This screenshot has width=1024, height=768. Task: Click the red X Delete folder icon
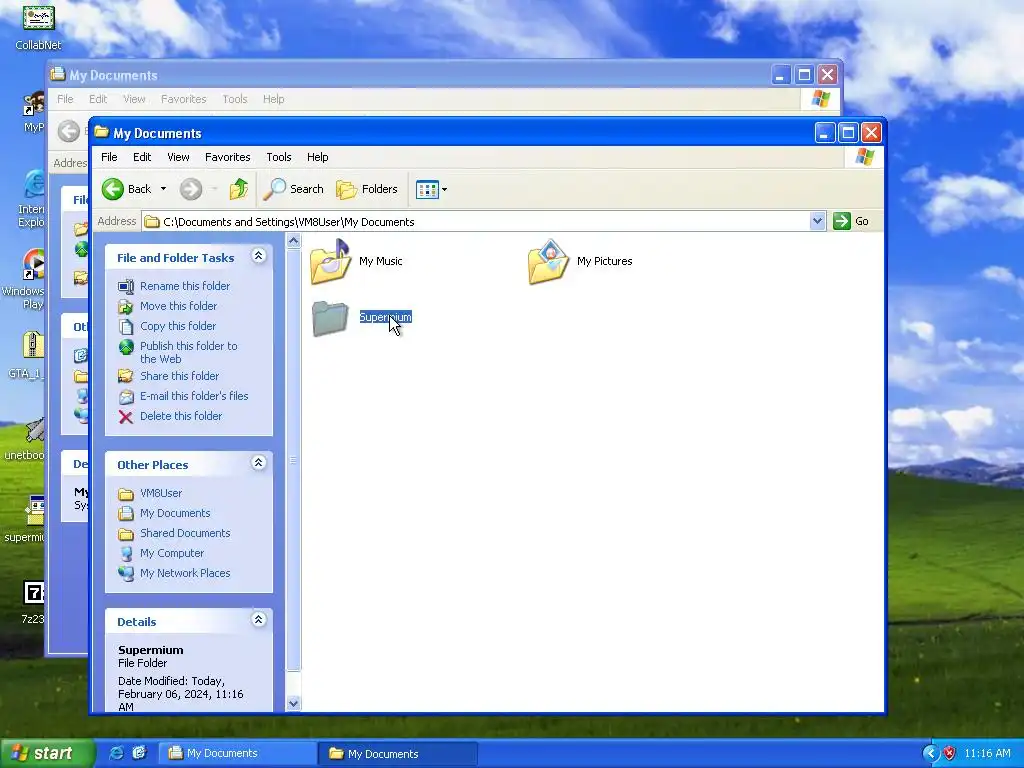(126, 417)
